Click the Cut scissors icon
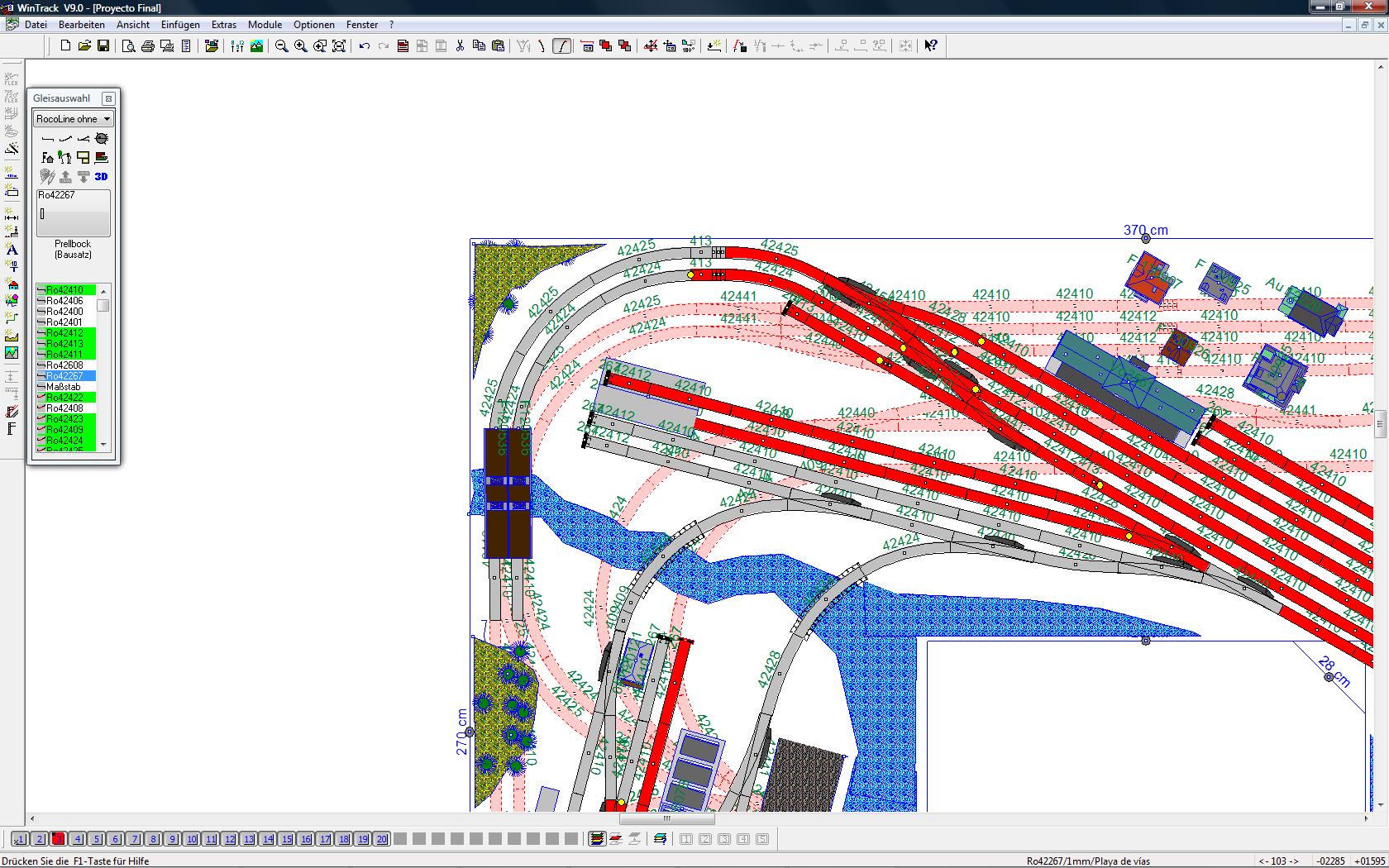Screen dimensions: 1389x868 (461, 46)
